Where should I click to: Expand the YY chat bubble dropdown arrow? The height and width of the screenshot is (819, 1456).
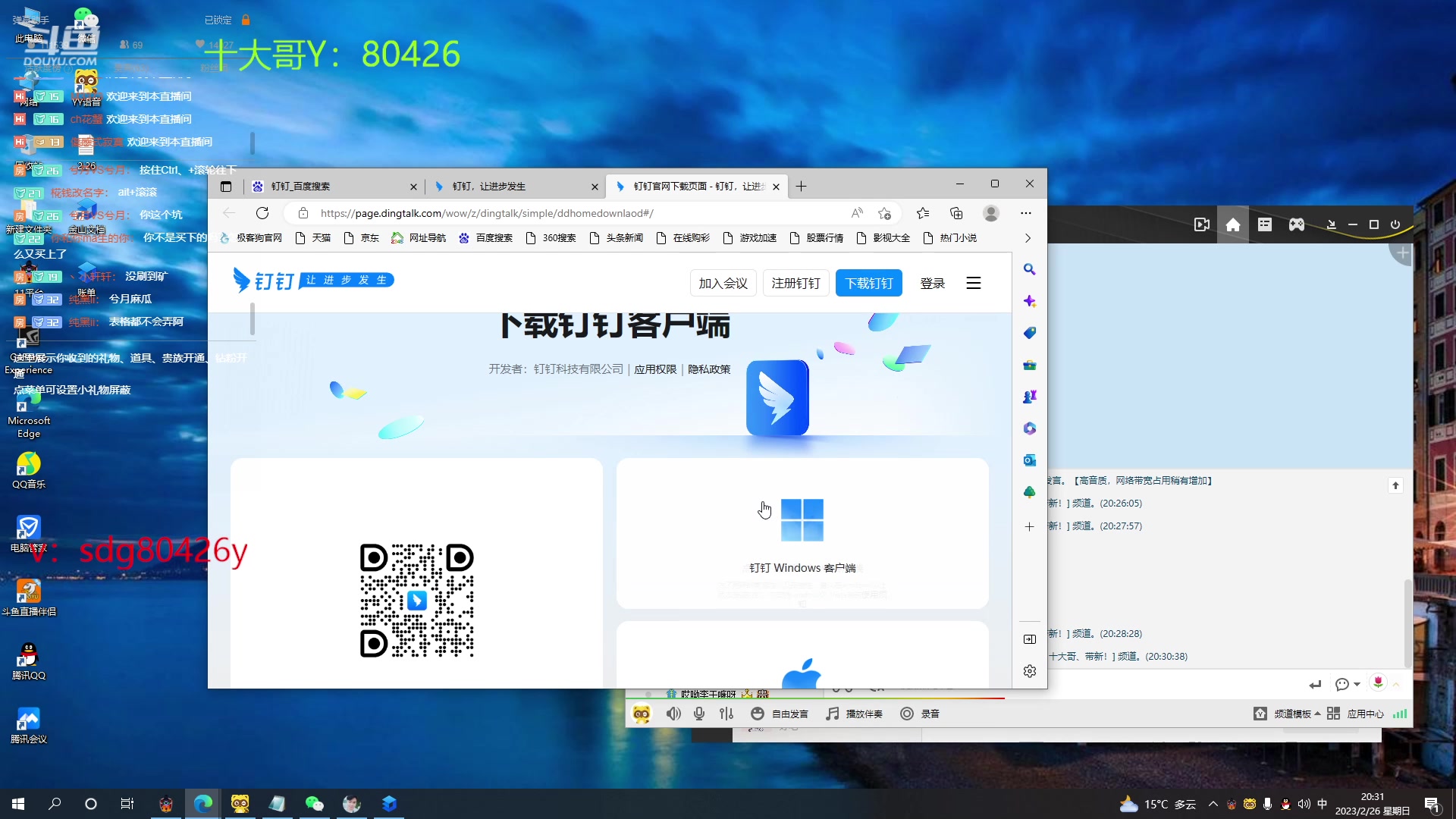coord(1357,684)
